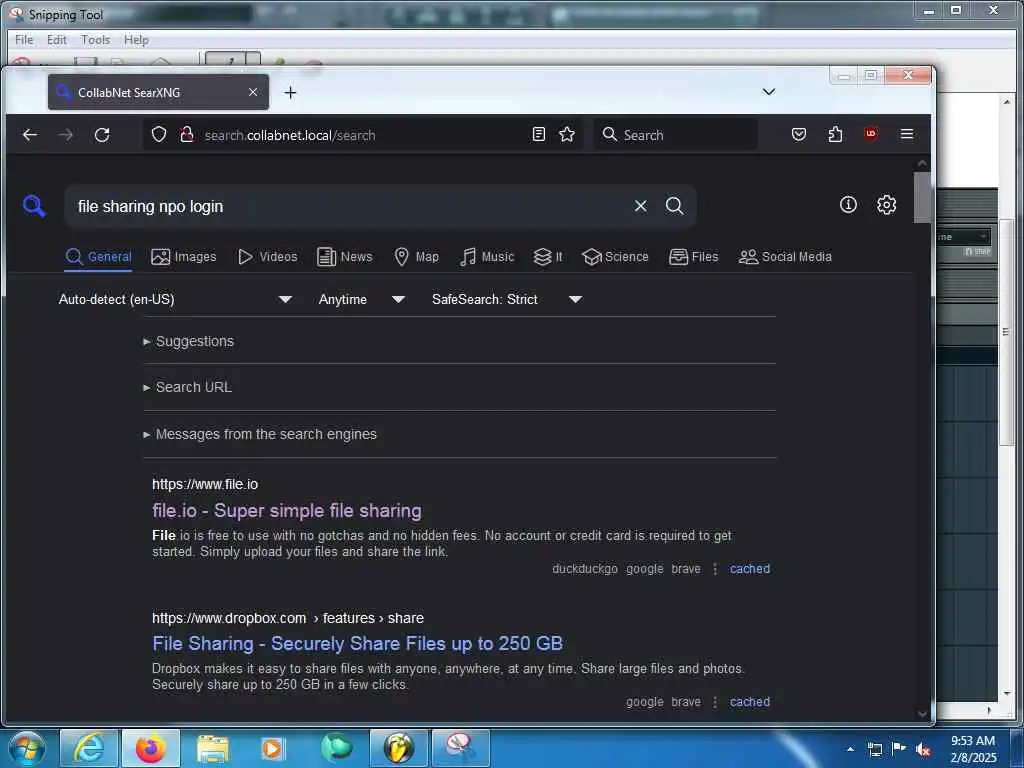This screenshot has height=768, width=1024.
Task: Open Tools menu in Snipping Tool
Action: point(95,40)
